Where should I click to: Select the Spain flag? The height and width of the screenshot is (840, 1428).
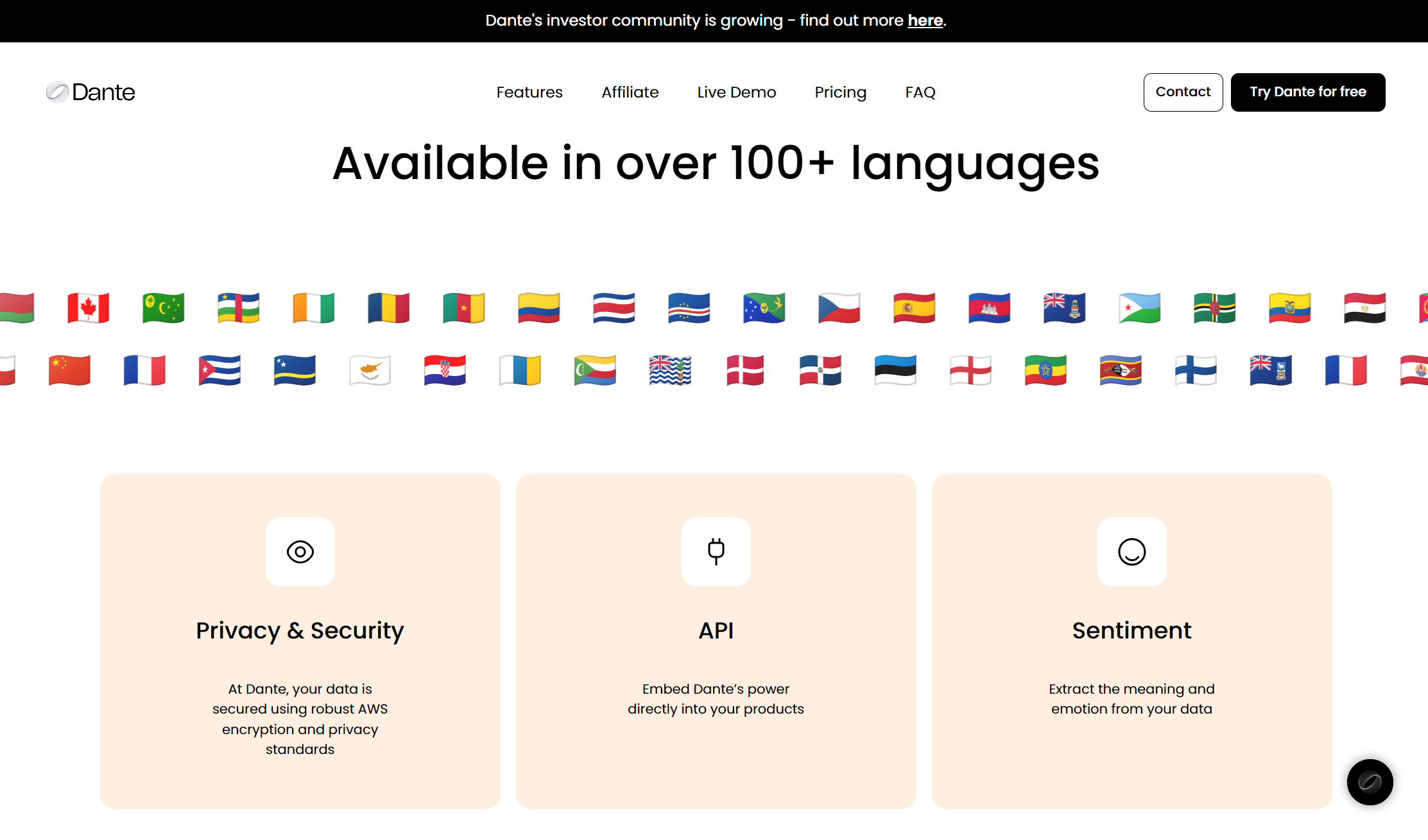[x=915, y=308]
